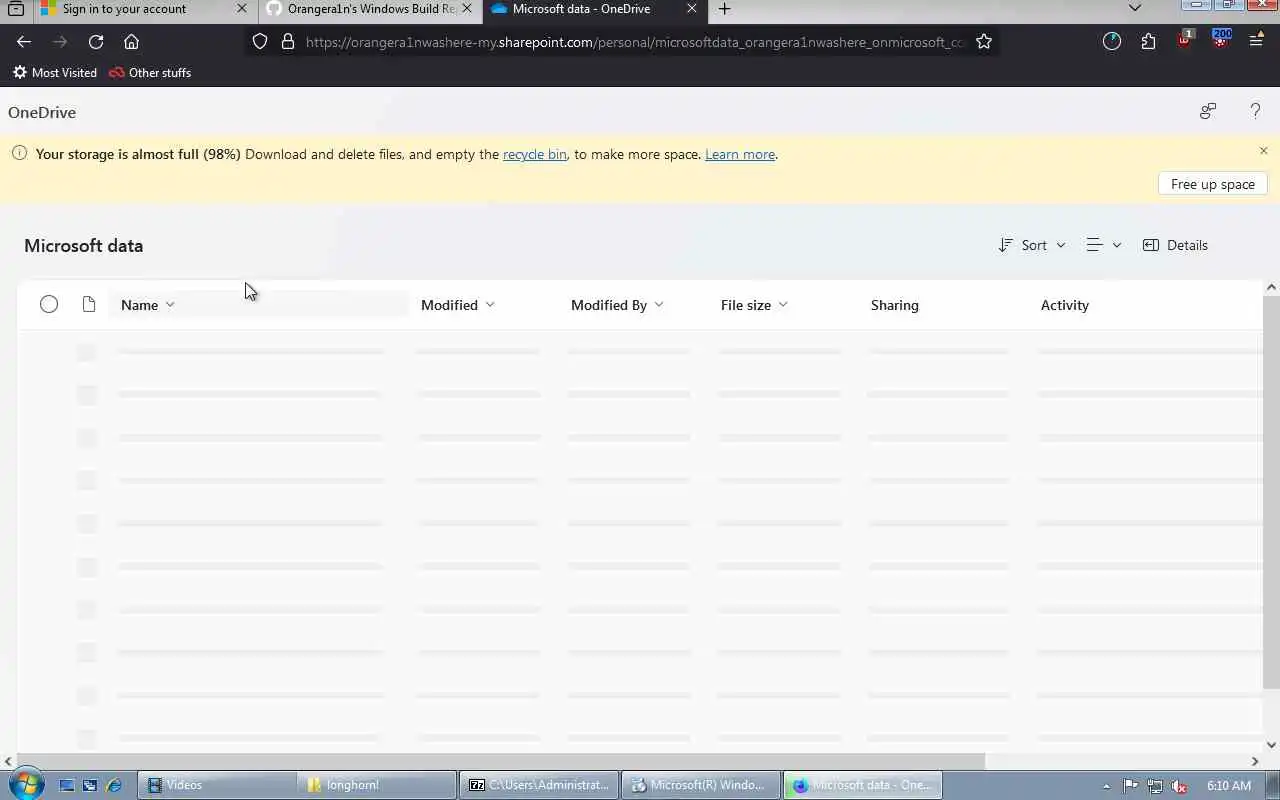Open the recycle bin link

tap(534, 154)
